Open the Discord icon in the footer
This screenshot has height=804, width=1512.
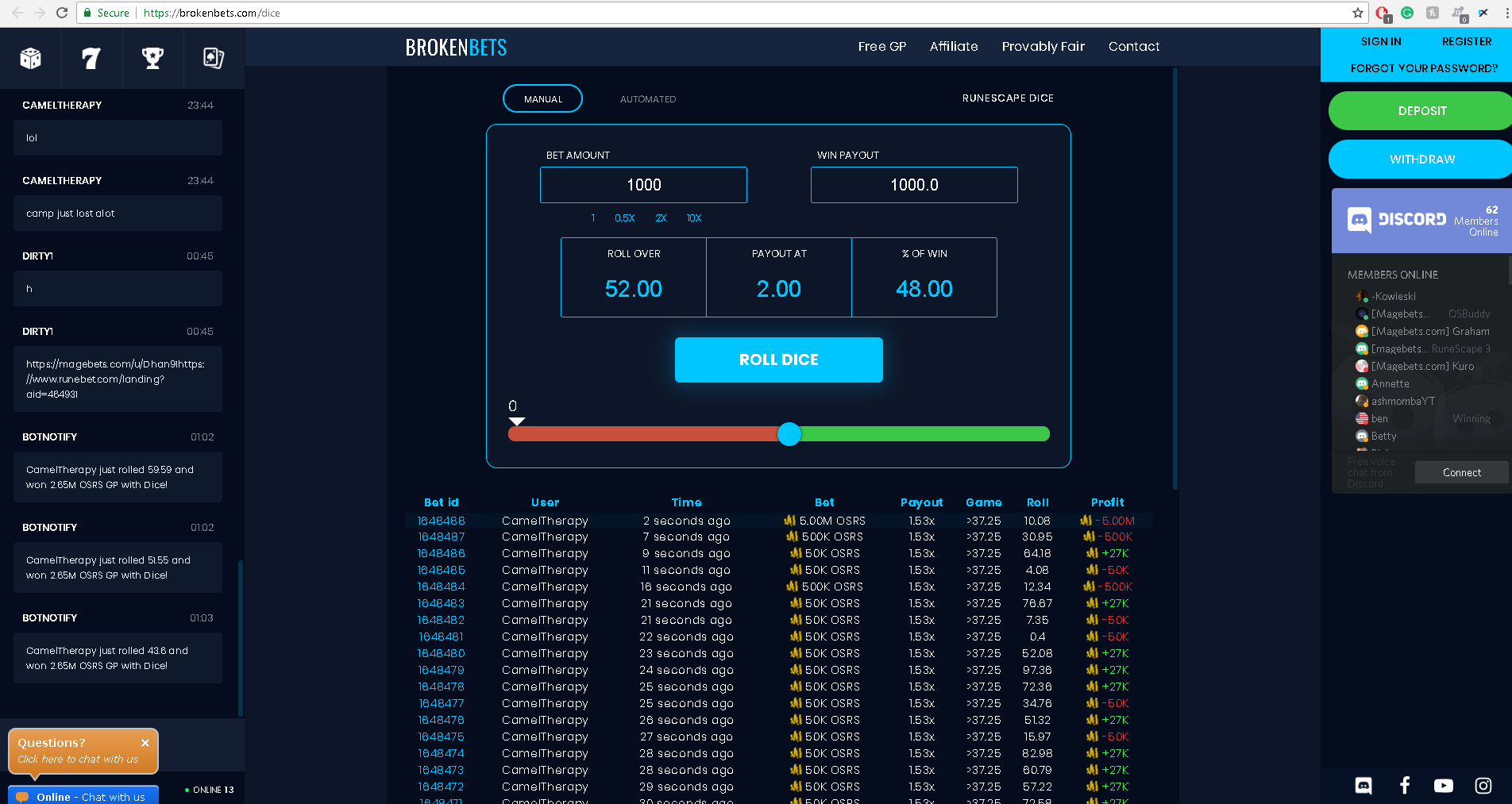point(1363,786)
